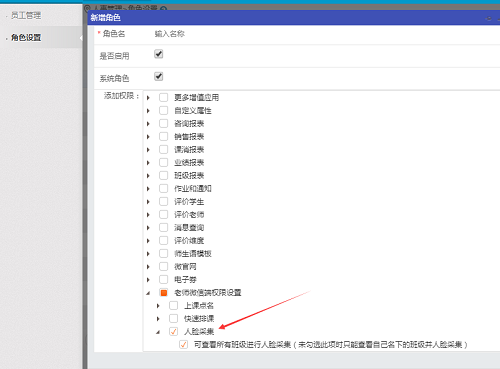Screen dimensions: 500x369
Task: Check the 班级报表 permission box
Action: tap(163, 175)
